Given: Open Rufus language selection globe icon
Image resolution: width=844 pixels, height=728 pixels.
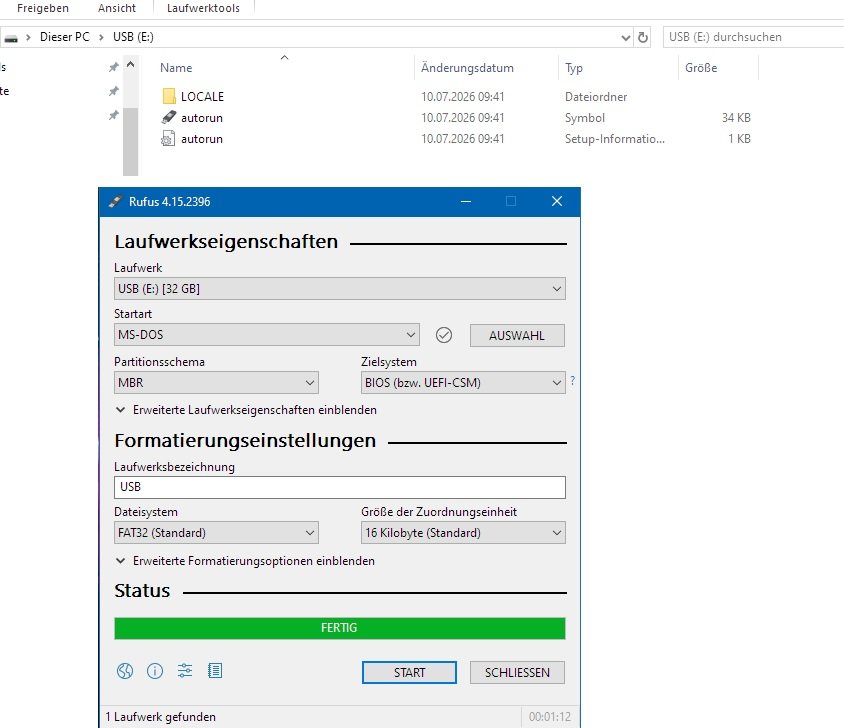Looking at the screenshot, I should tap(125, 671).
